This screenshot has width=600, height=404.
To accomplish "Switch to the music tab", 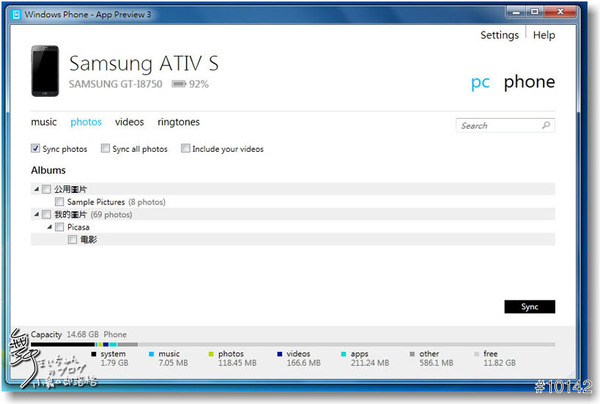I will click(x=44, y=122).
